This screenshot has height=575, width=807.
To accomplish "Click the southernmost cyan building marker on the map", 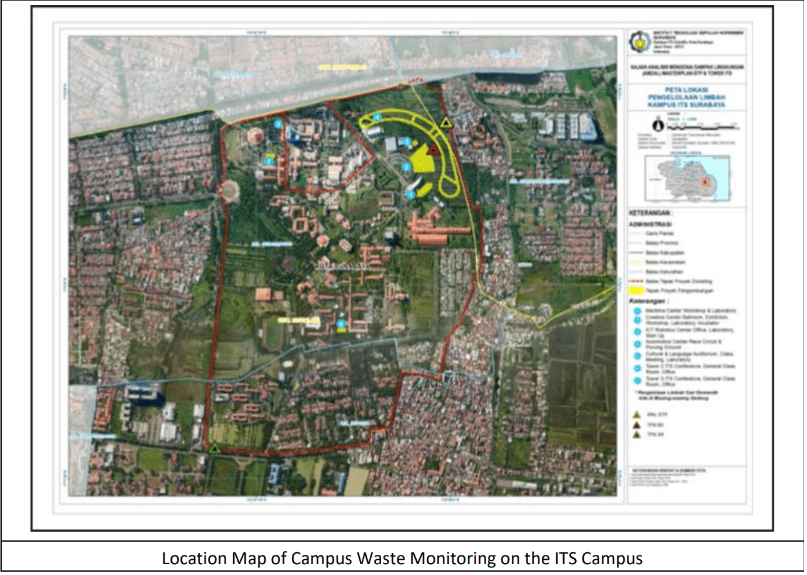I will click(x=341, y=324).
